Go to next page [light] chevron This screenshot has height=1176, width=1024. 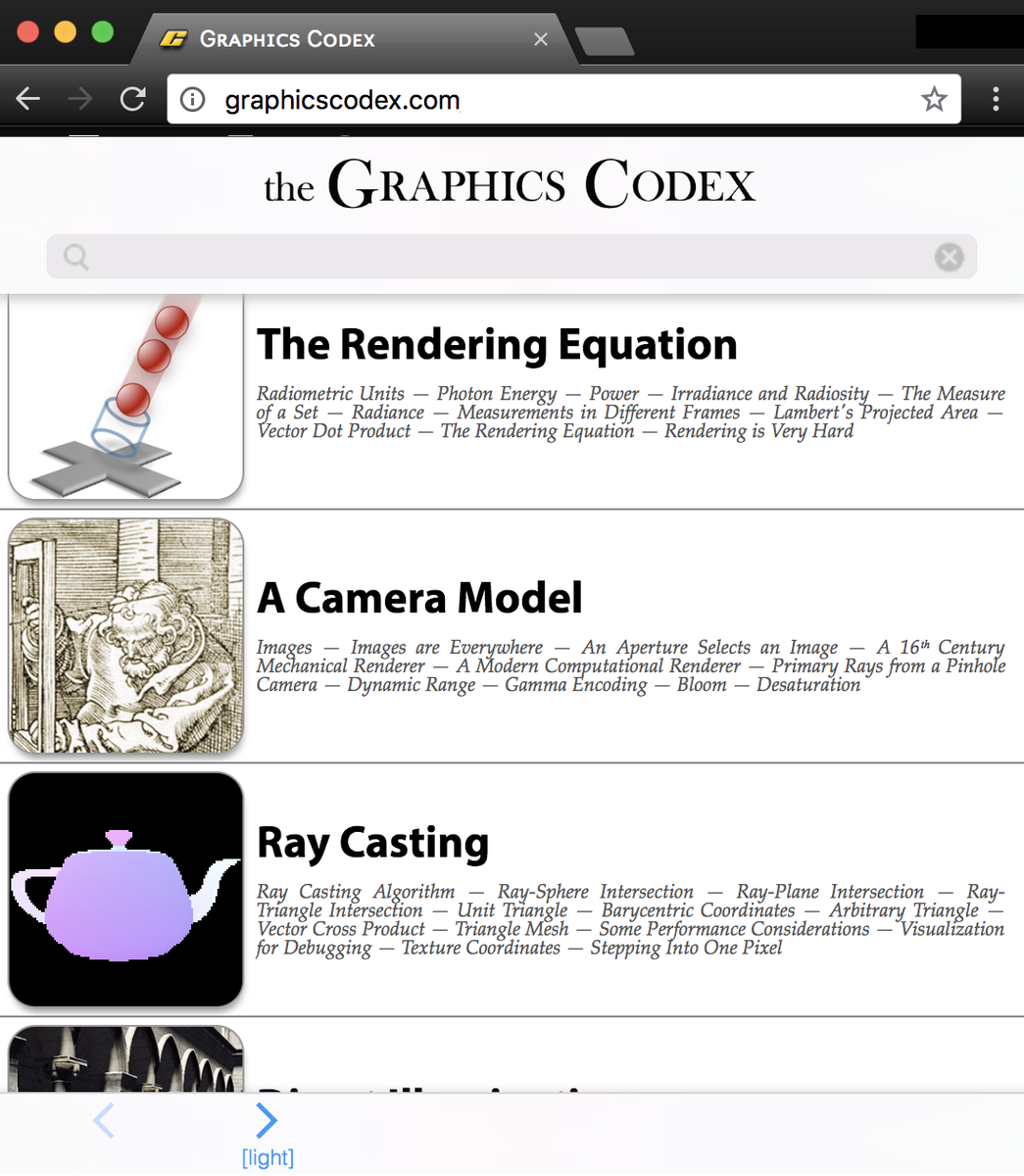(x=267, y=1120)
